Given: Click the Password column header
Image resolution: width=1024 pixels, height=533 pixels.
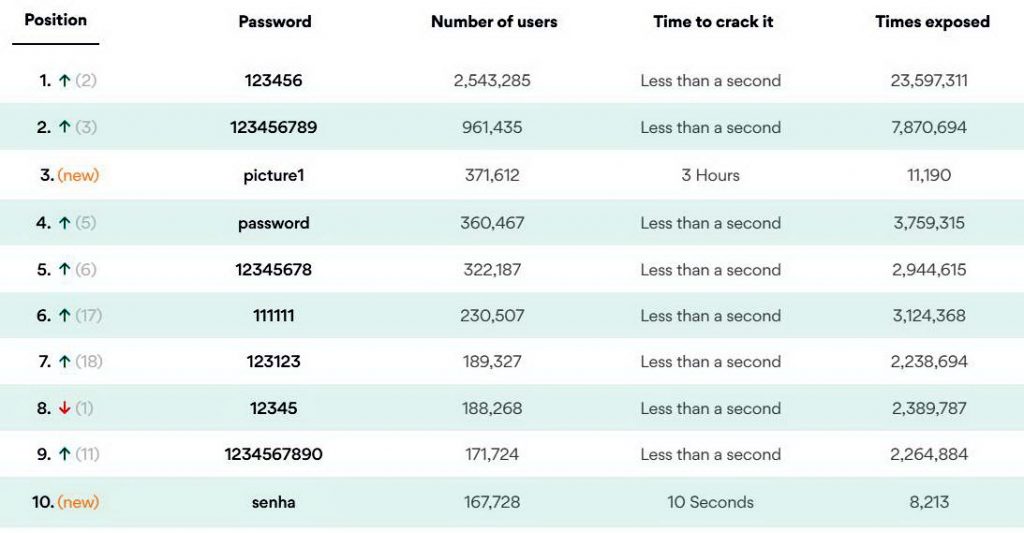Looking at the screenshot, I should coord(275,22).
